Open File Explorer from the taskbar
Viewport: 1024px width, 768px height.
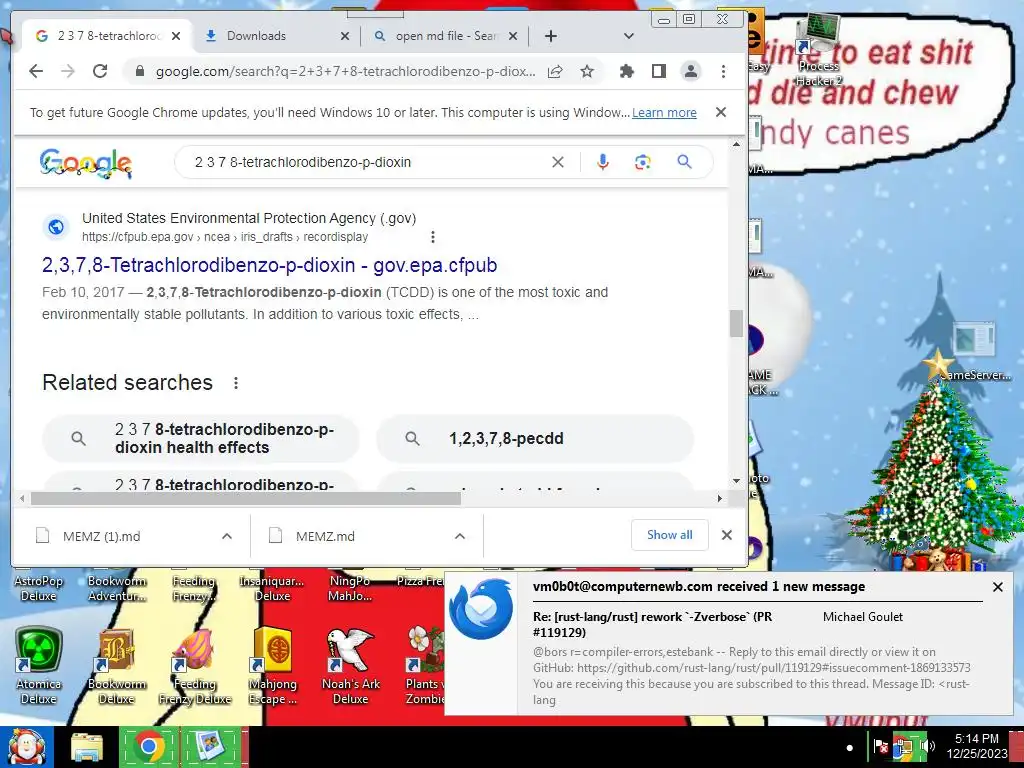point(87,748)
